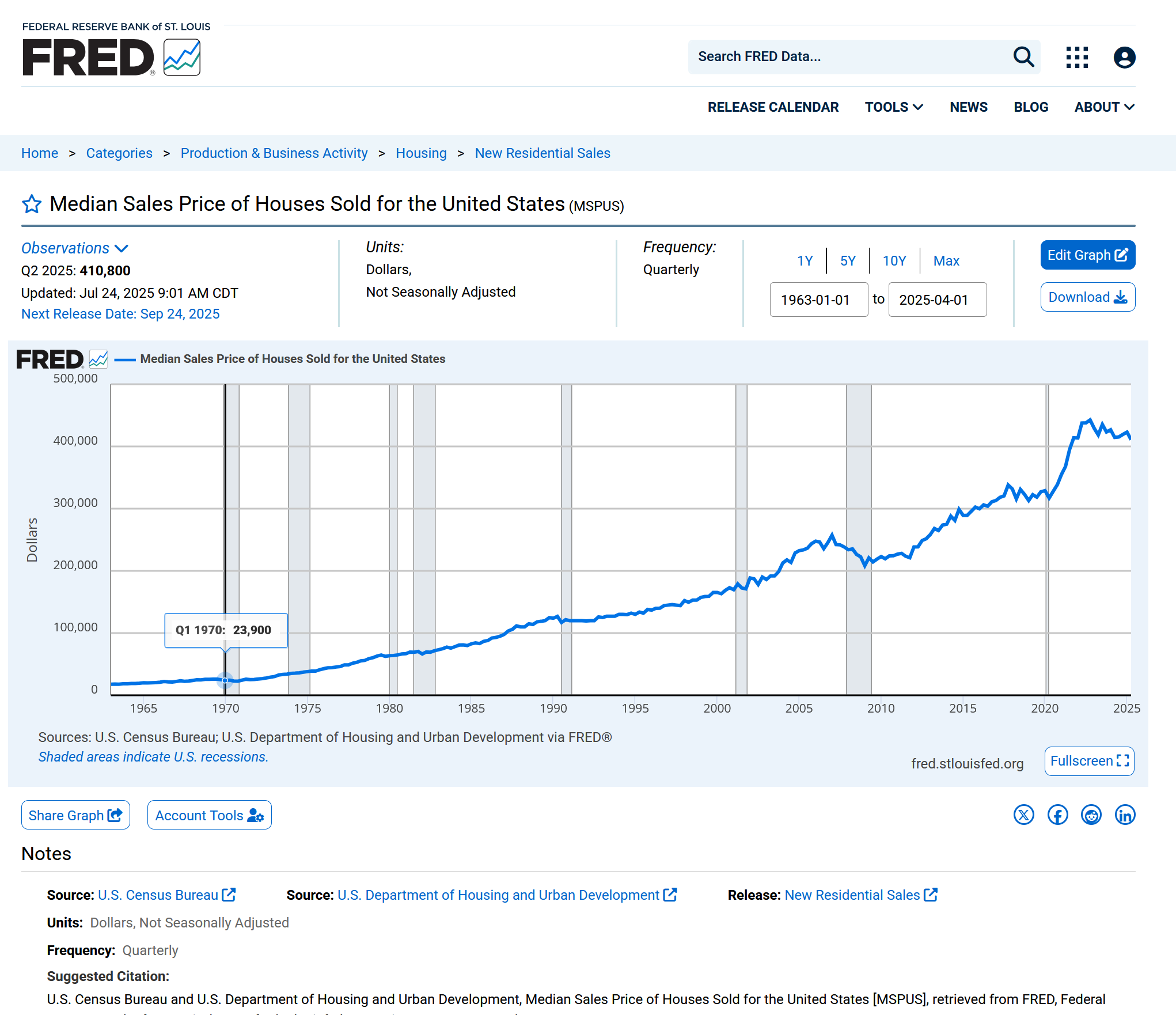Image resolution: width=1176 pixels, height=1015 pixels.
Task: Click the search magnifying glass icon
Action: pos(1023,57)
